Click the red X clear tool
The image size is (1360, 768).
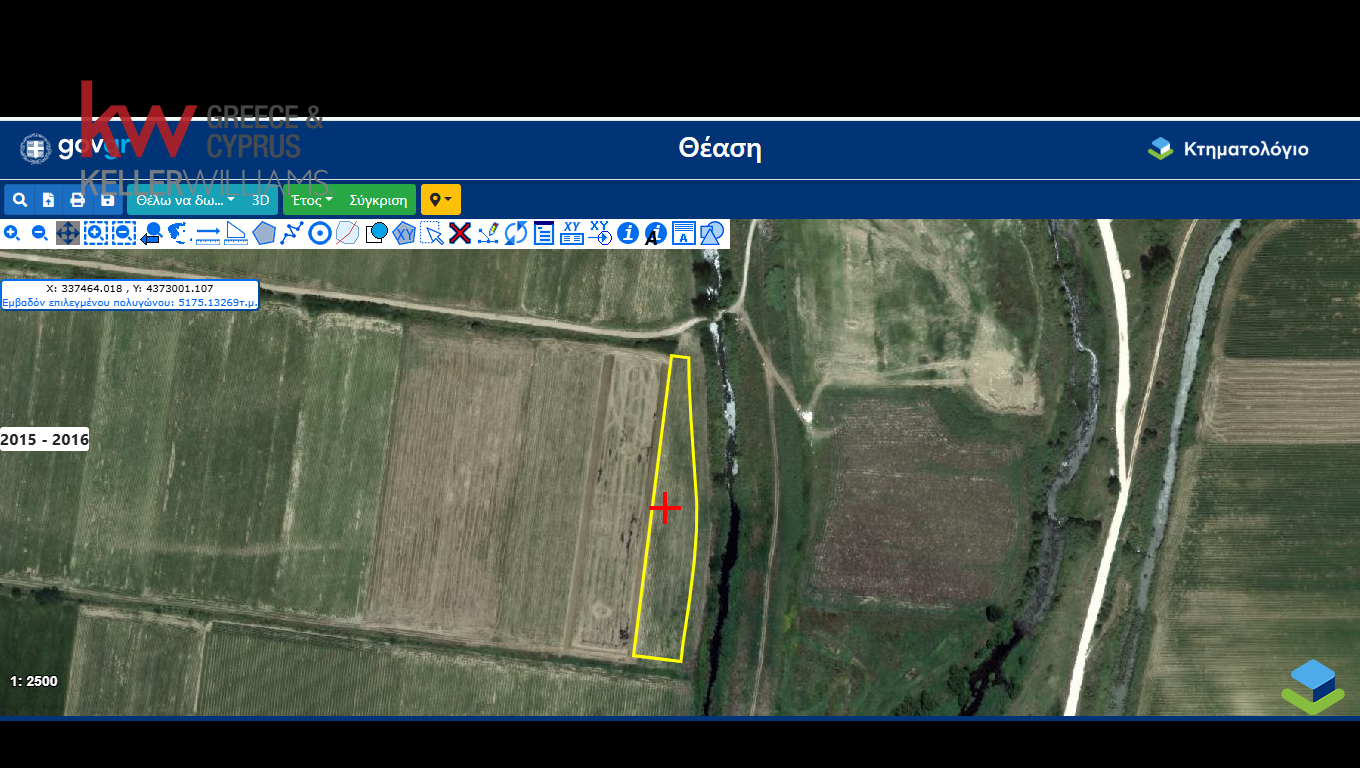click(460, 234)
